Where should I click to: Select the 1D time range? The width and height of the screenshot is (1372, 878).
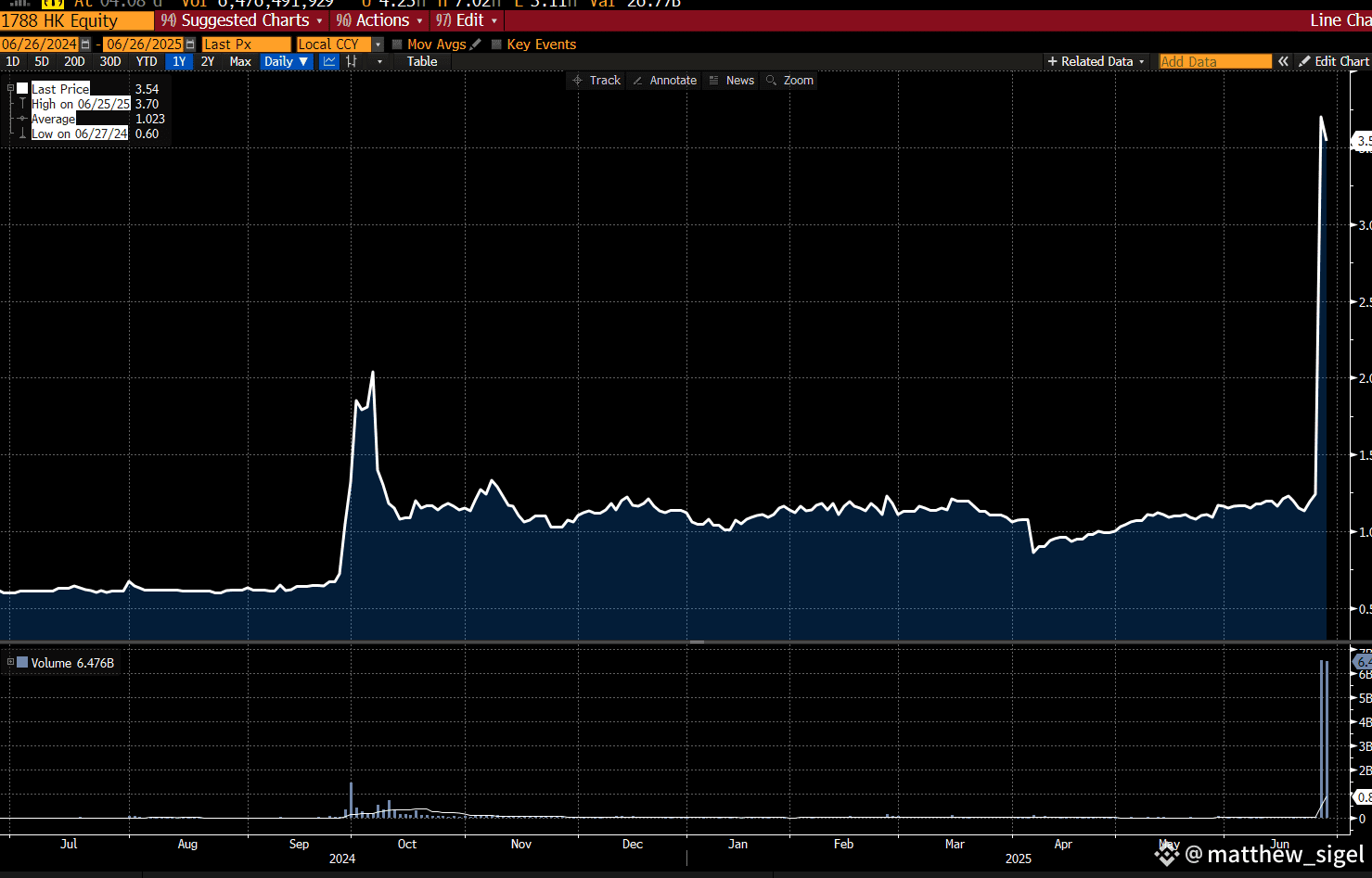click(13, 61)
